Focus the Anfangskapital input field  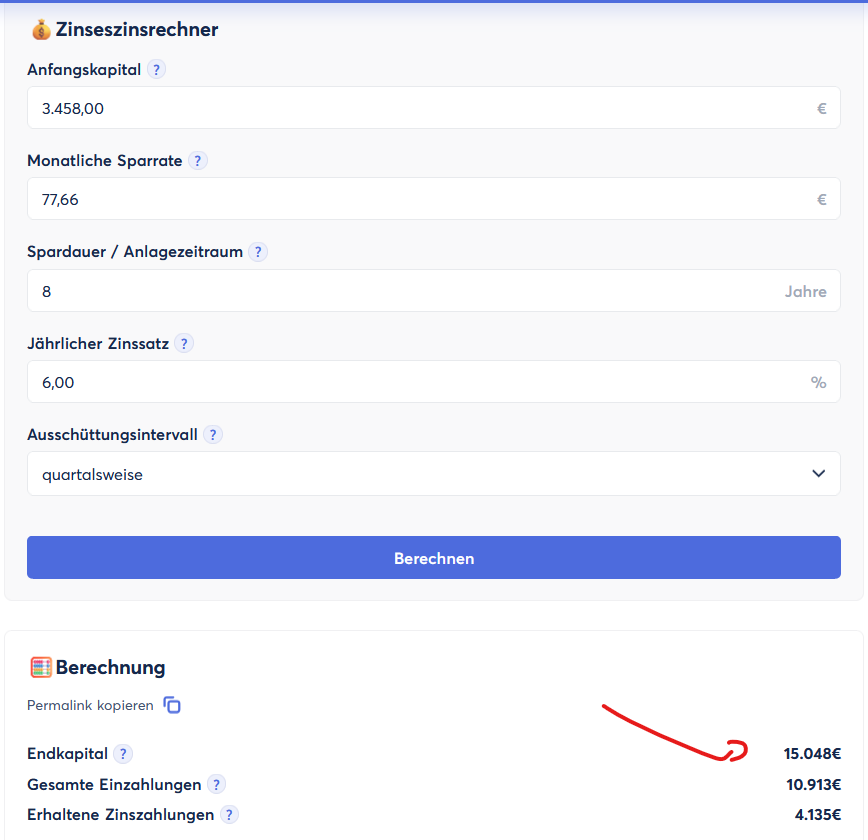[x=420, y=108]
